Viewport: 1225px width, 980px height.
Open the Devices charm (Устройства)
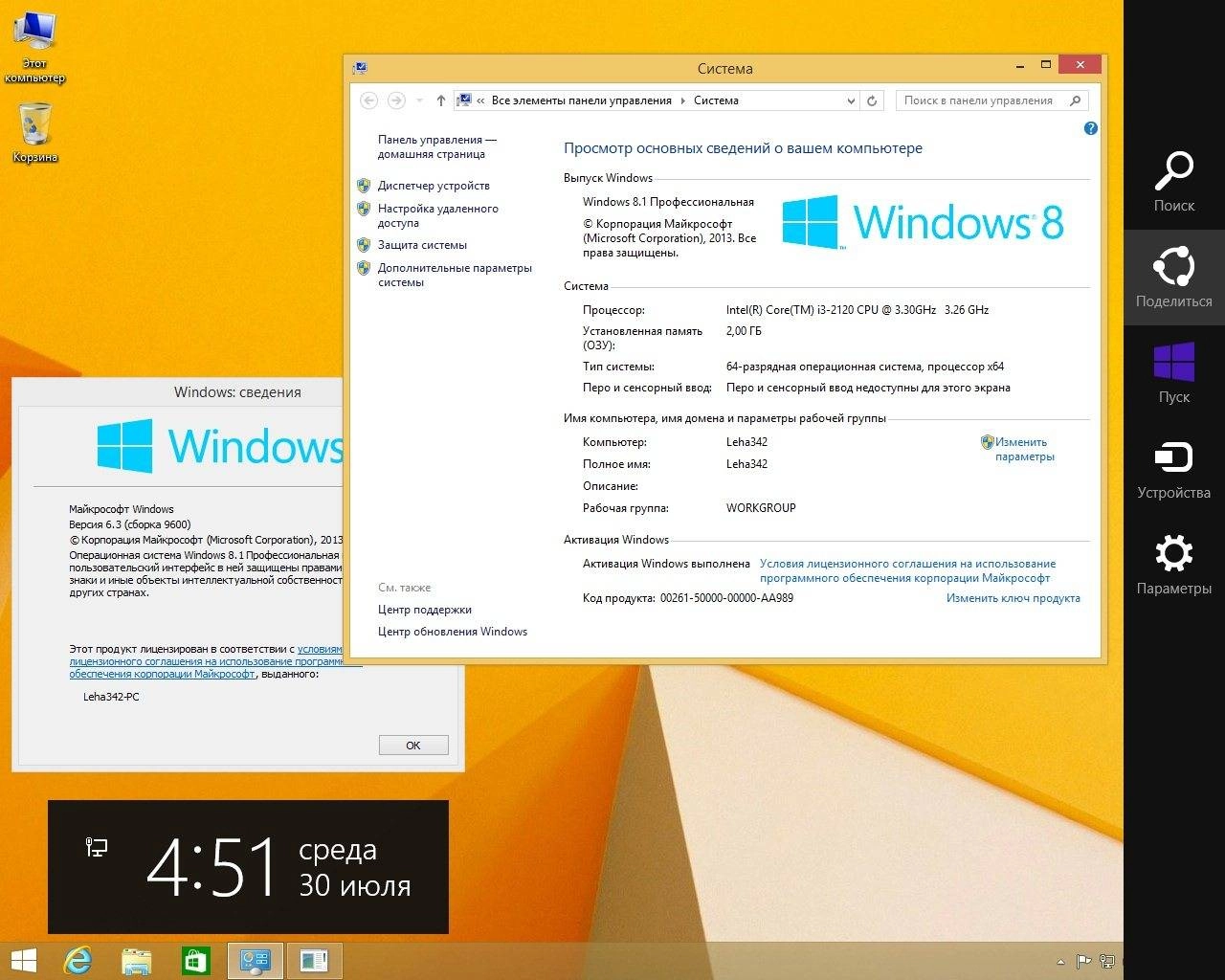pyautogui.click(x=1173, y=469)
